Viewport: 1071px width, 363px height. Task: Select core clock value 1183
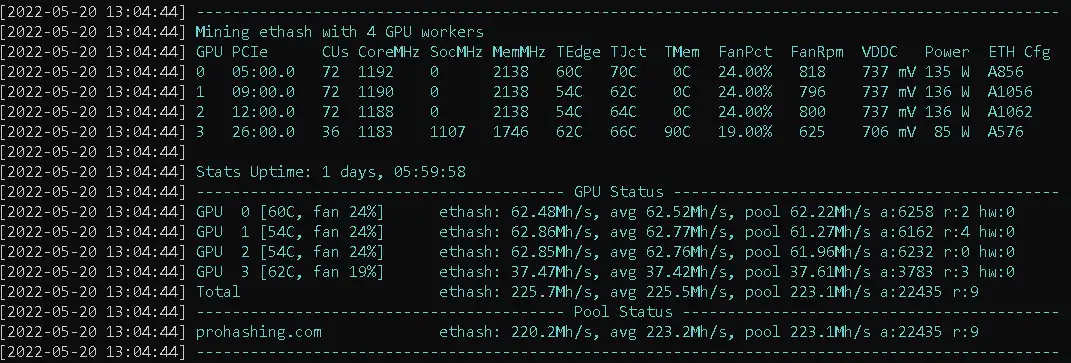(375, 131)
